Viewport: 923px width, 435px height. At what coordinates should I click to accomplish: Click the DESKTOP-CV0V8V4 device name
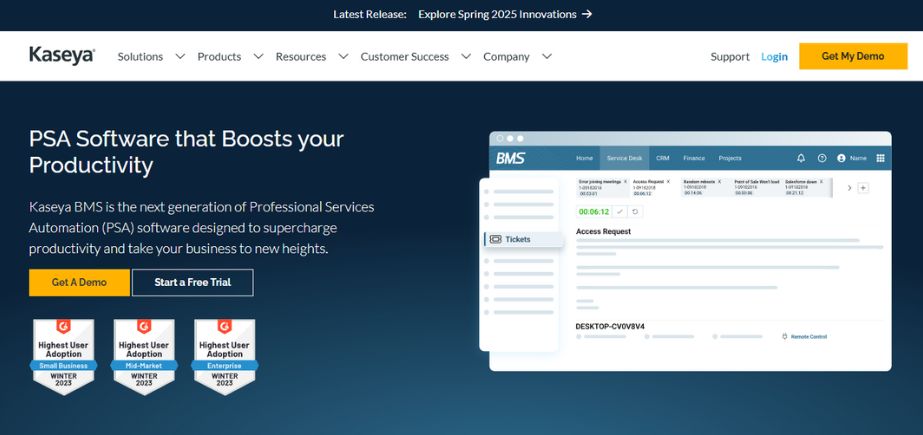point(610,327)
